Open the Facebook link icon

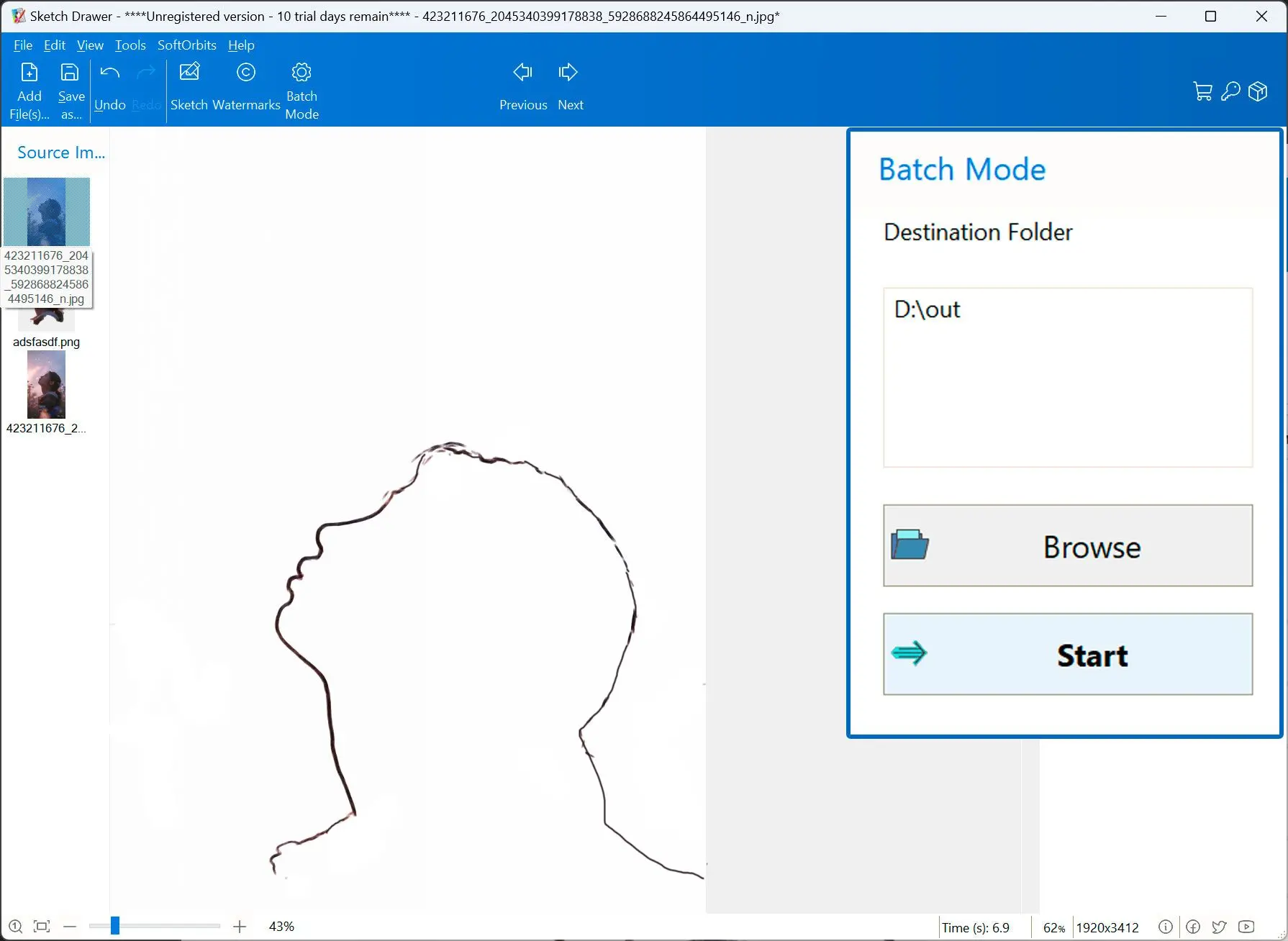pos(1193,927)
